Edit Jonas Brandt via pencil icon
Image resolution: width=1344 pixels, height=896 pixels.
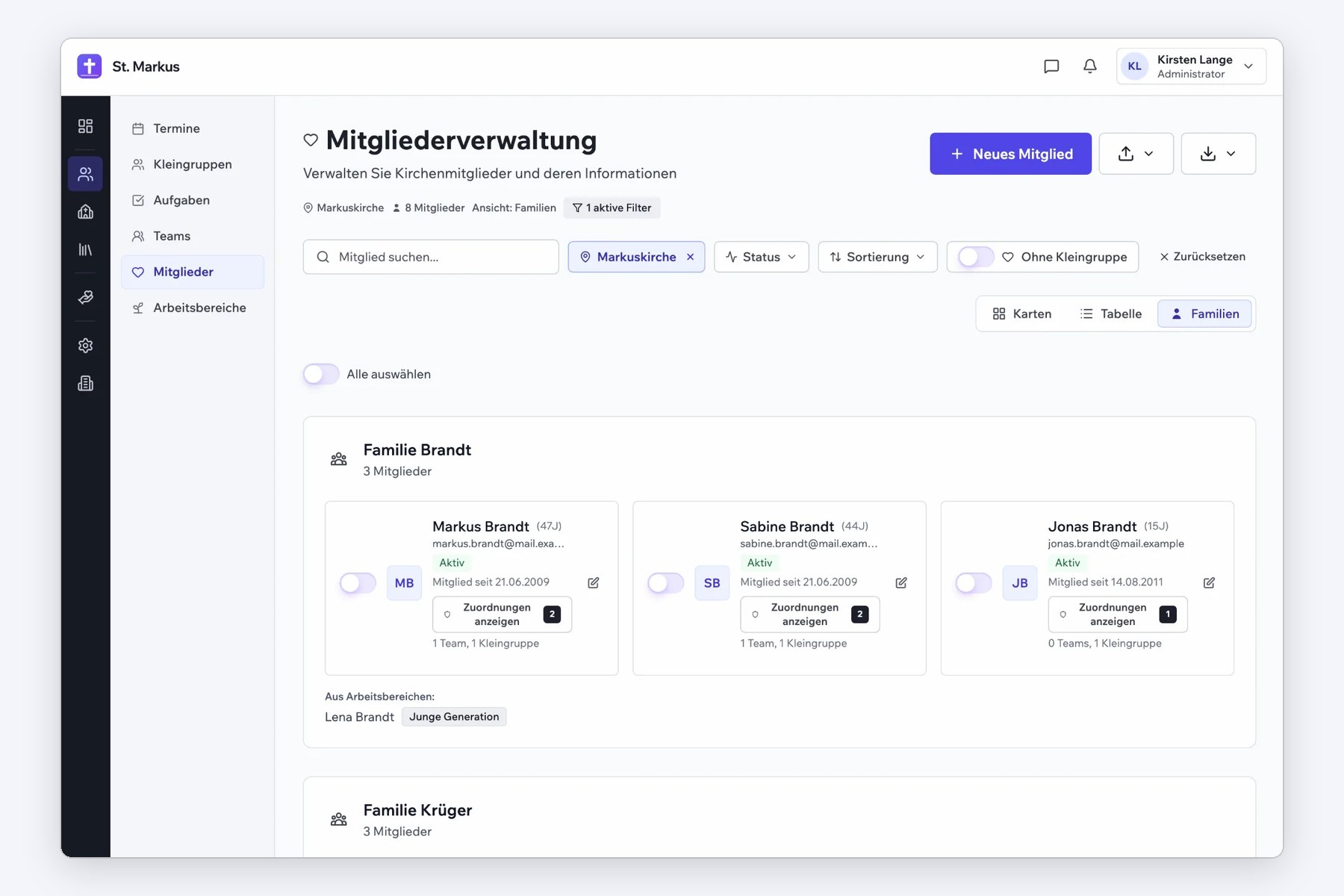pyautogui.click(x=1209, y=583)
